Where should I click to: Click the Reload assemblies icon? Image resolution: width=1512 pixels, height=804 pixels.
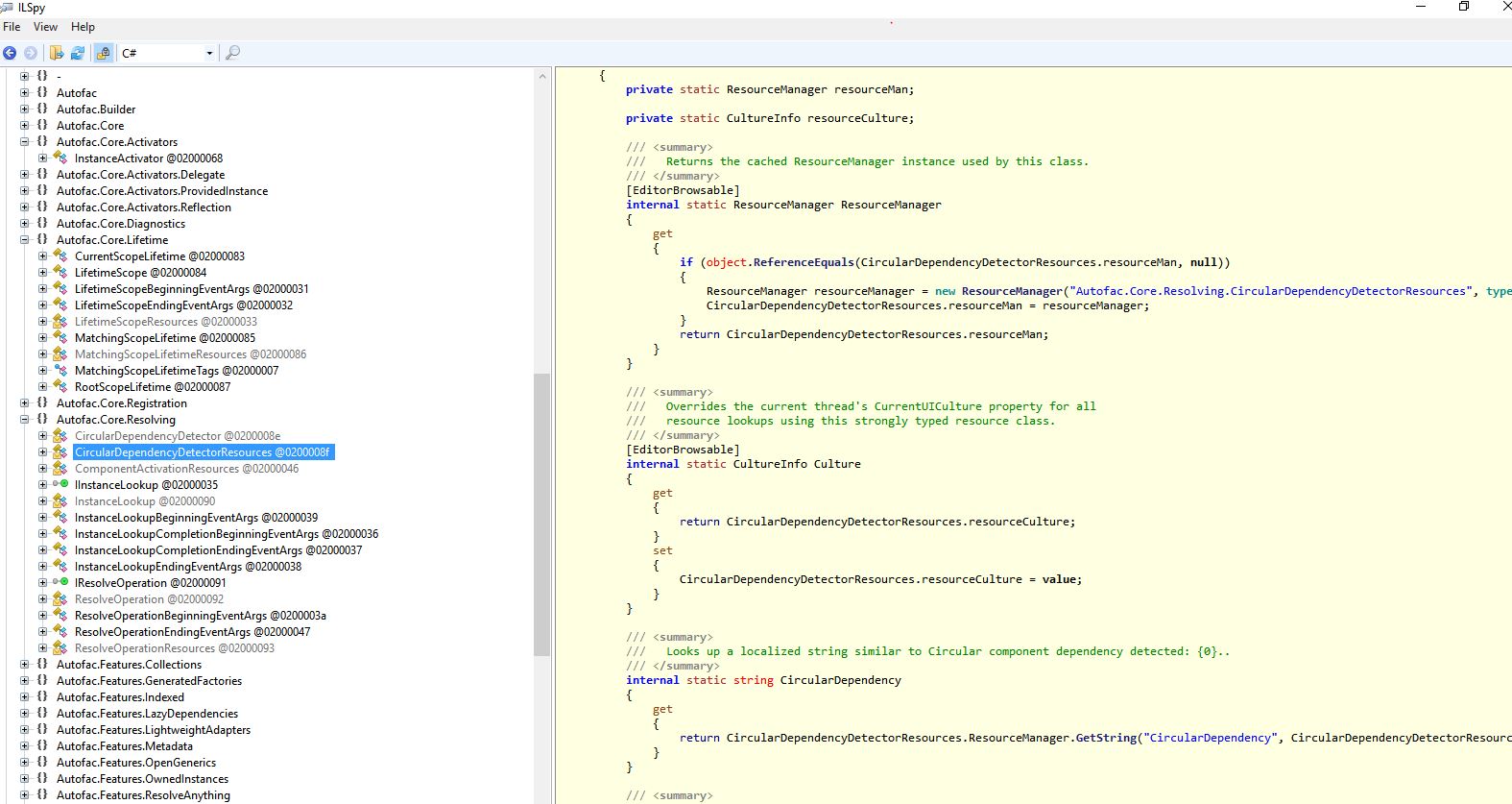(x=78, y=53)
